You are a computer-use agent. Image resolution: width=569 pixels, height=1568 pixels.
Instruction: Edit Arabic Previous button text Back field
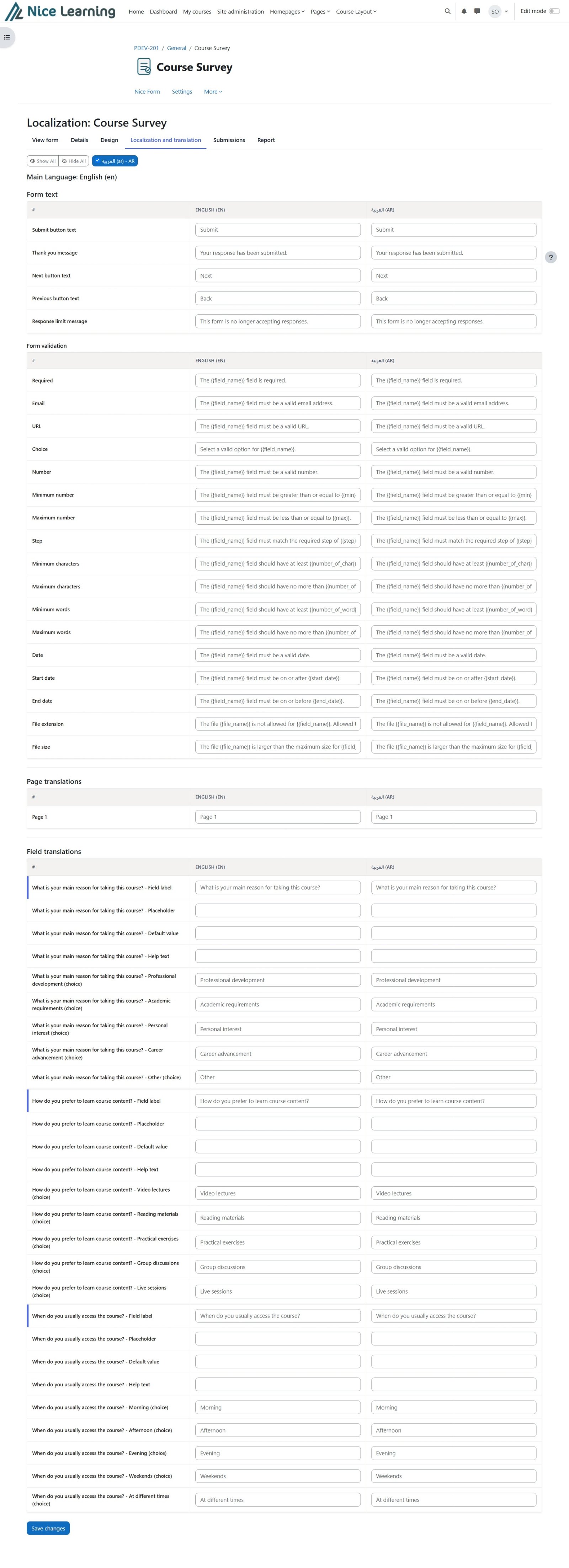tap(453, 298)
